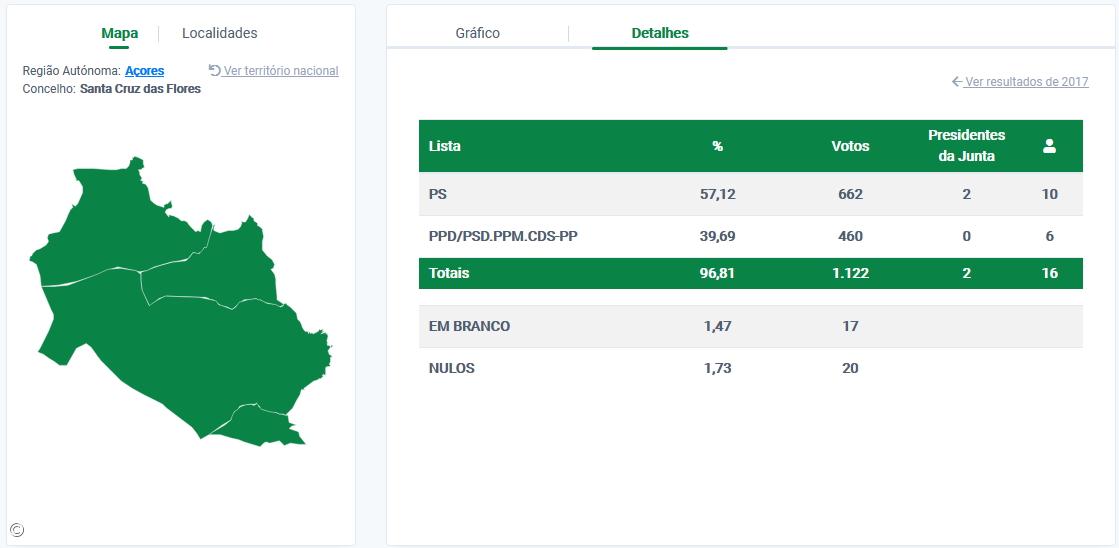Switch to the Gráfico tab

click(477, 33)
